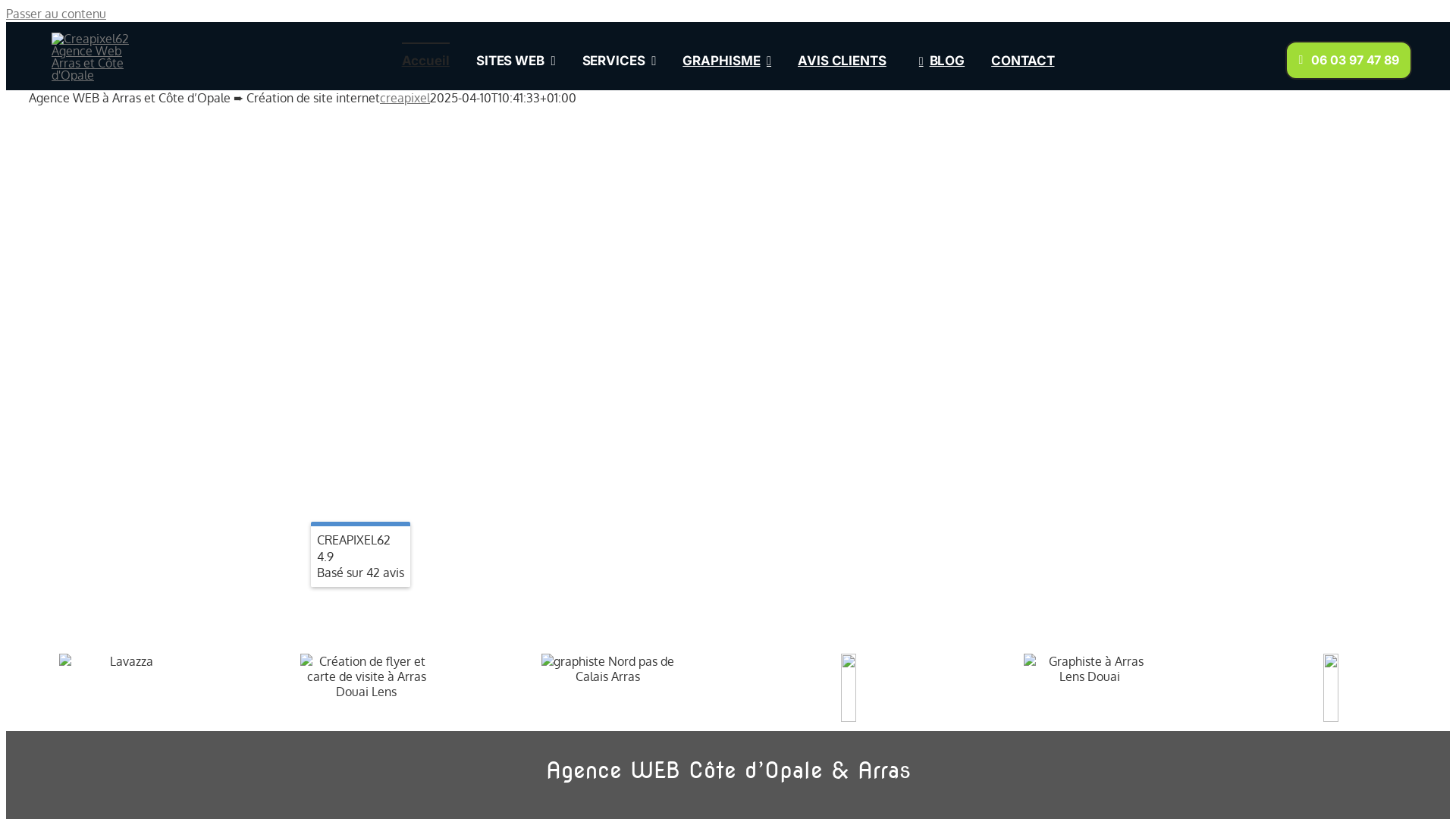Expand the GRAPHISME dropdown menu
Viewport: 1456px width, 819px height.
click(726, 61)
